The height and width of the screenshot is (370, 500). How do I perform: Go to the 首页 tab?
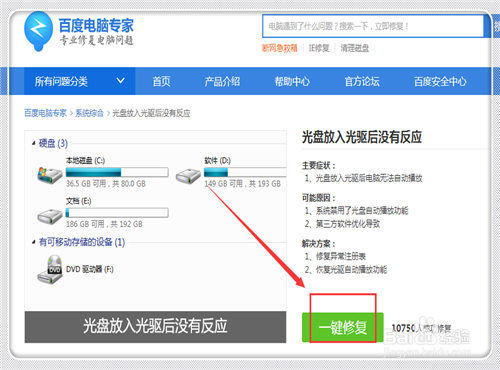(162, 81)
